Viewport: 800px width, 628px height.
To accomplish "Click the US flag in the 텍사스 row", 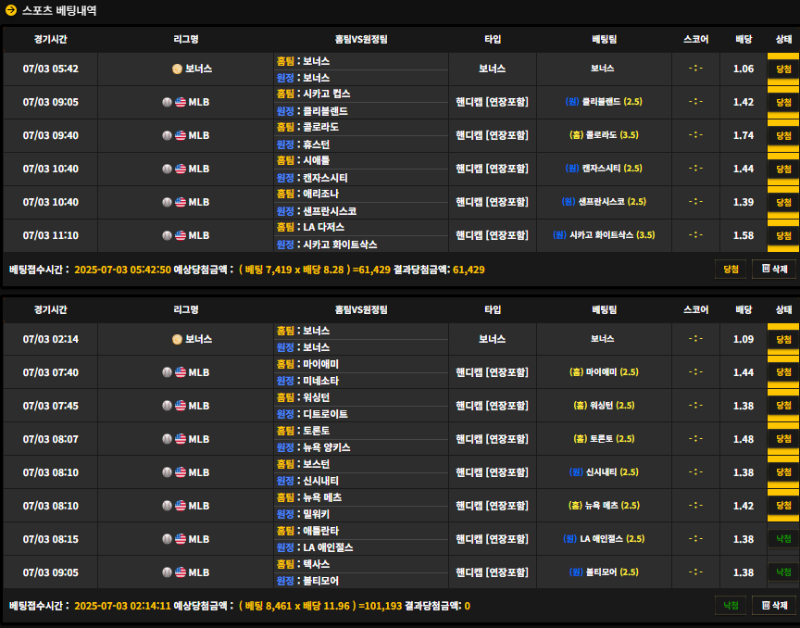I will point(181,572).
